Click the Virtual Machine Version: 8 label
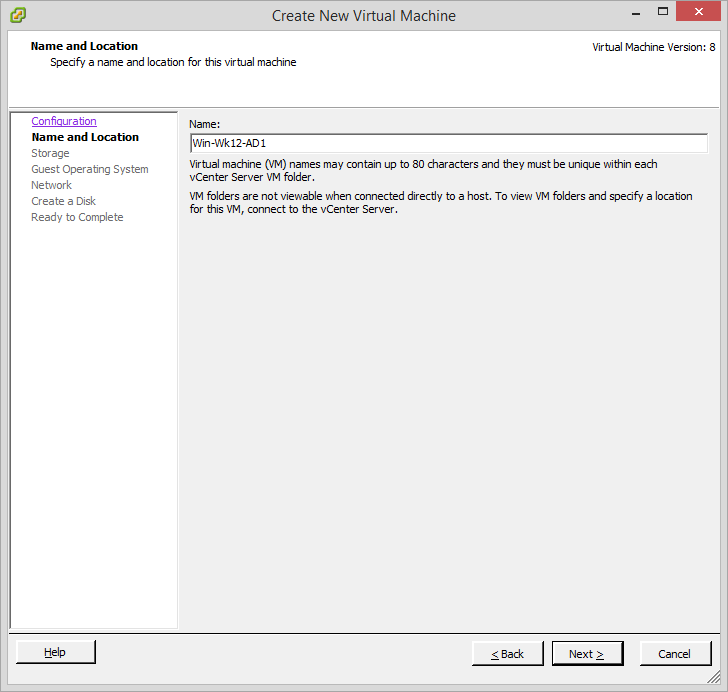This screenshot has height=692, width=728. [x=653, y=47]
